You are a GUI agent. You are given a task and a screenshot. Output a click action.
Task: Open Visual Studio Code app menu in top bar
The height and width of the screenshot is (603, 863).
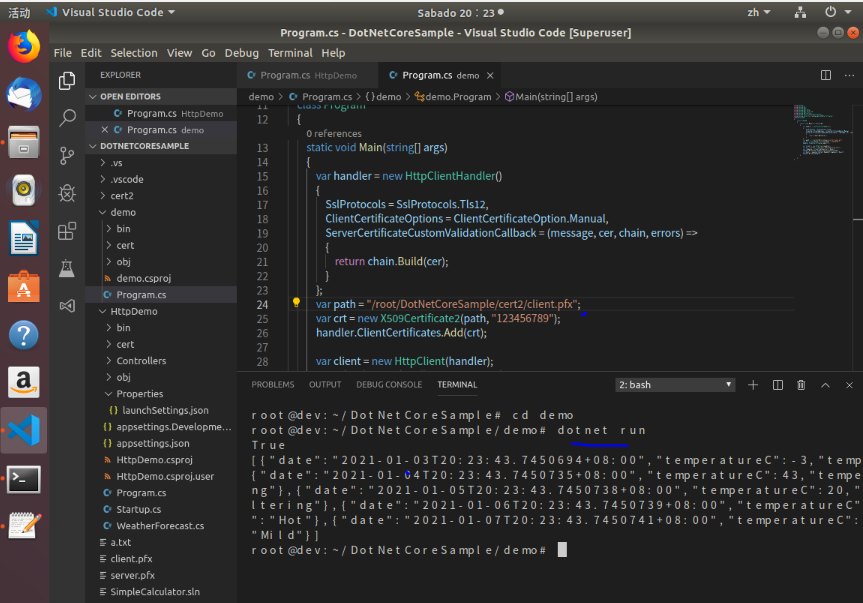tap(110, 12)
